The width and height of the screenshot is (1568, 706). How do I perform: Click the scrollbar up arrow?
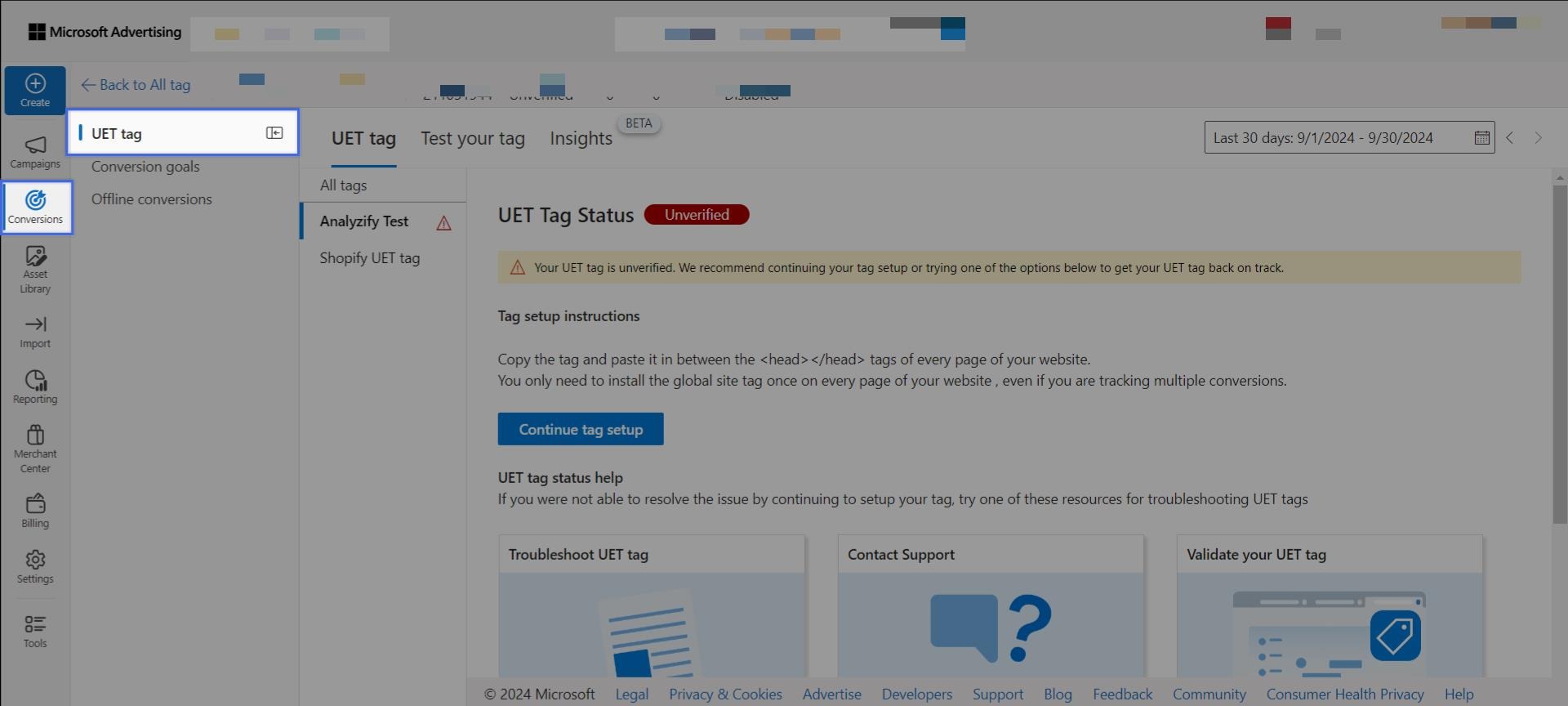[1560, 176]
